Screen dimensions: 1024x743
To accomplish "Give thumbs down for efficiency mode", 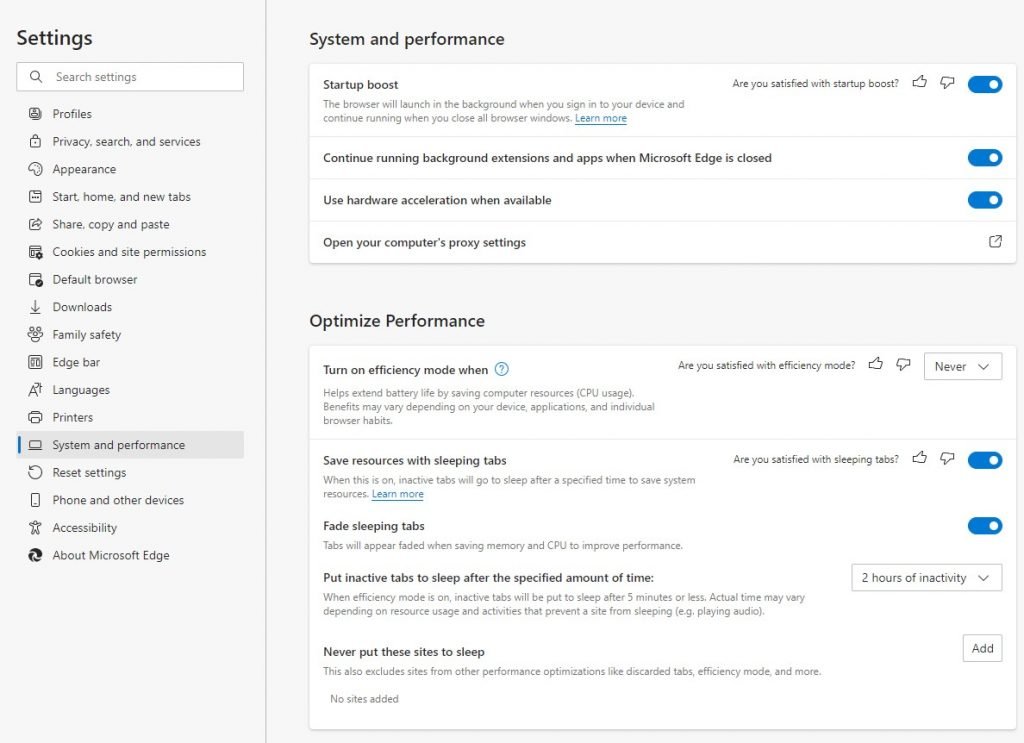I will tap(903, 364).
